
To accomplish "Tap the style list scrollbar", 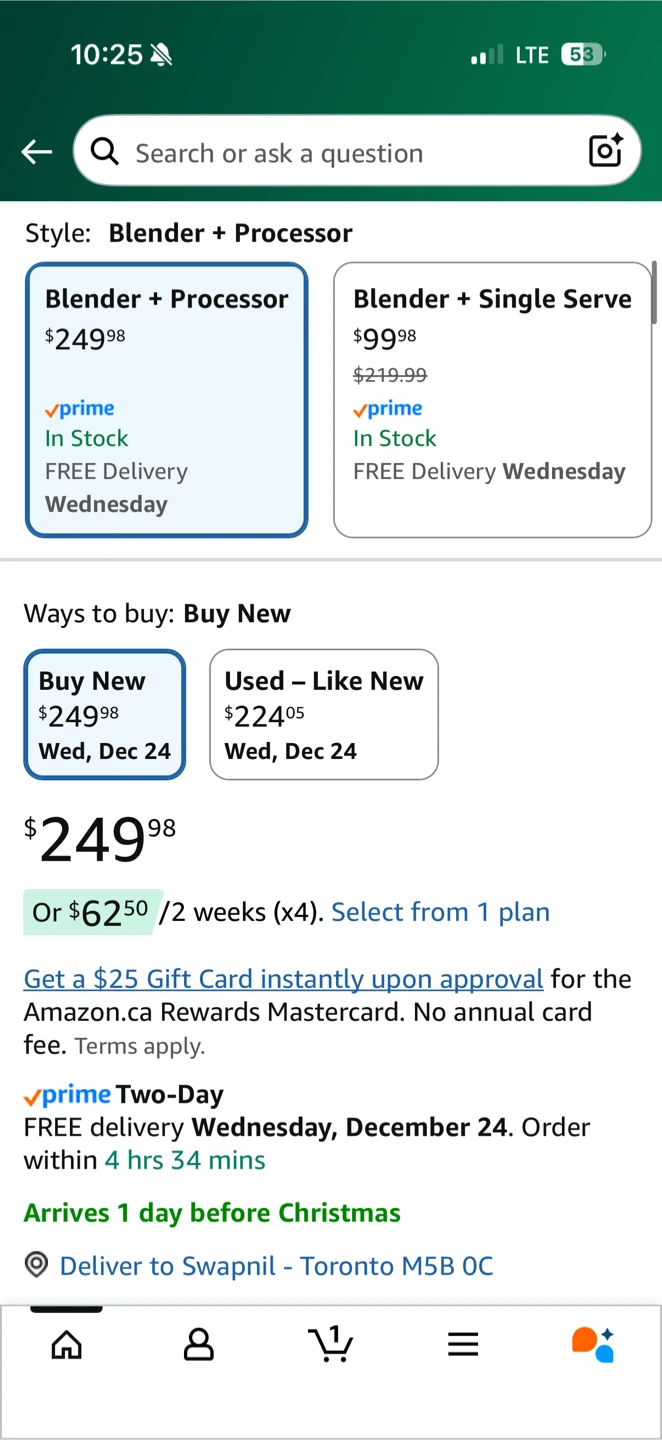I will pyautogui.click(x=655, y=293).
